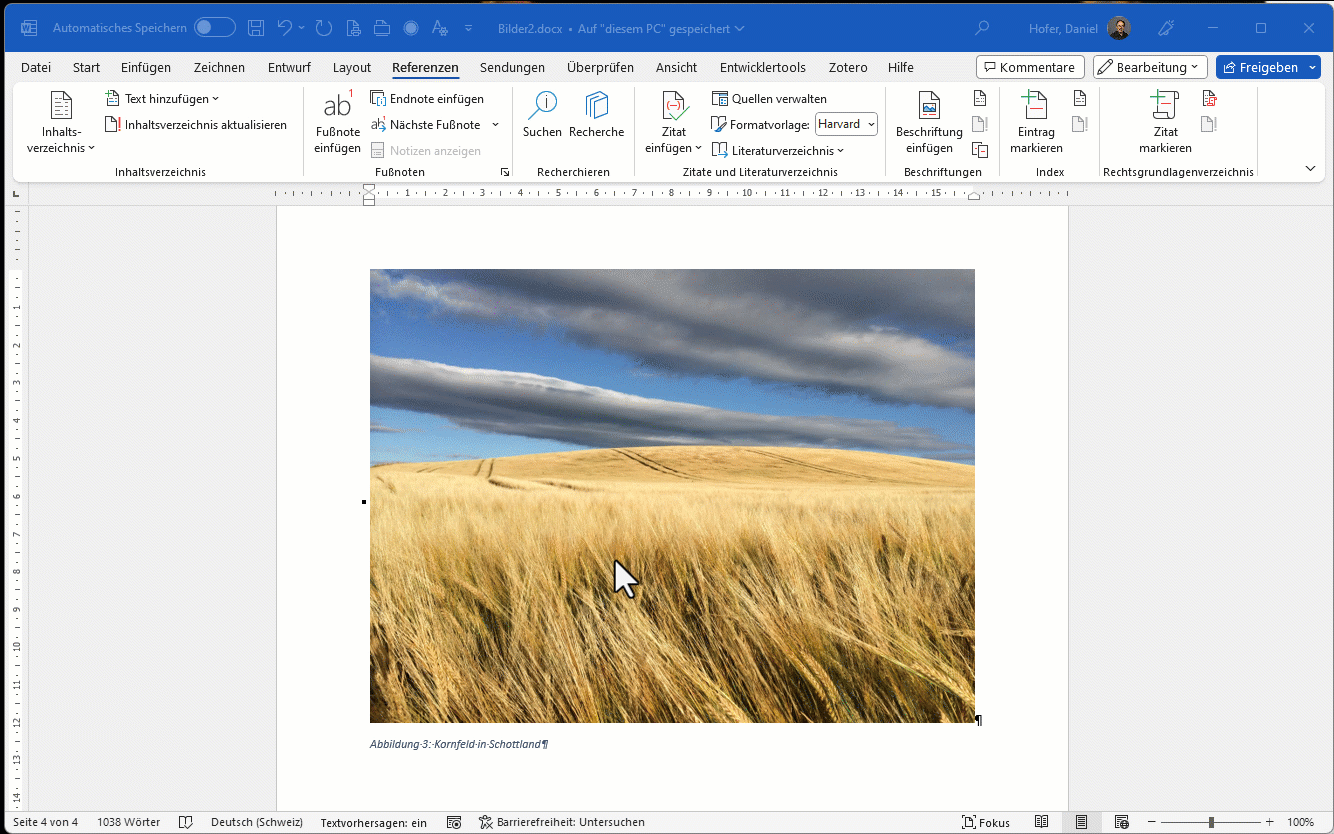Open the Zotero ribbon tab

848,68
